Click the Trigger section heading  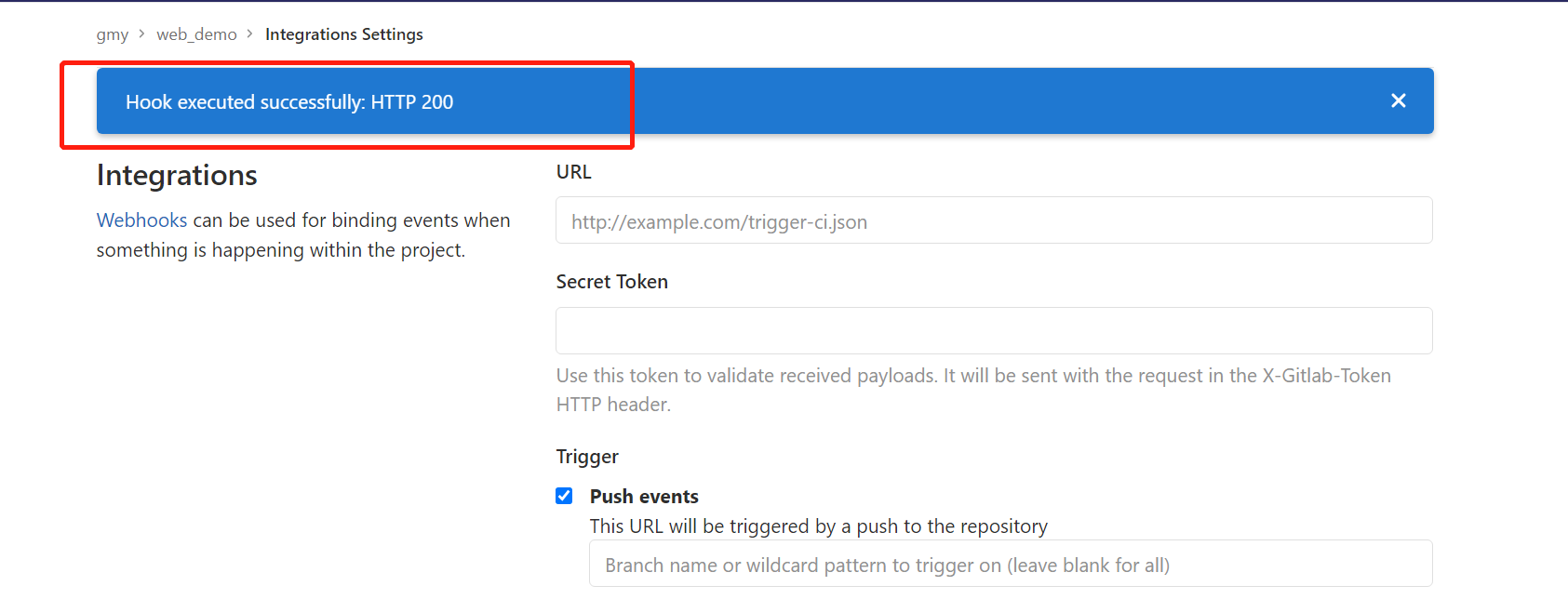587,457
